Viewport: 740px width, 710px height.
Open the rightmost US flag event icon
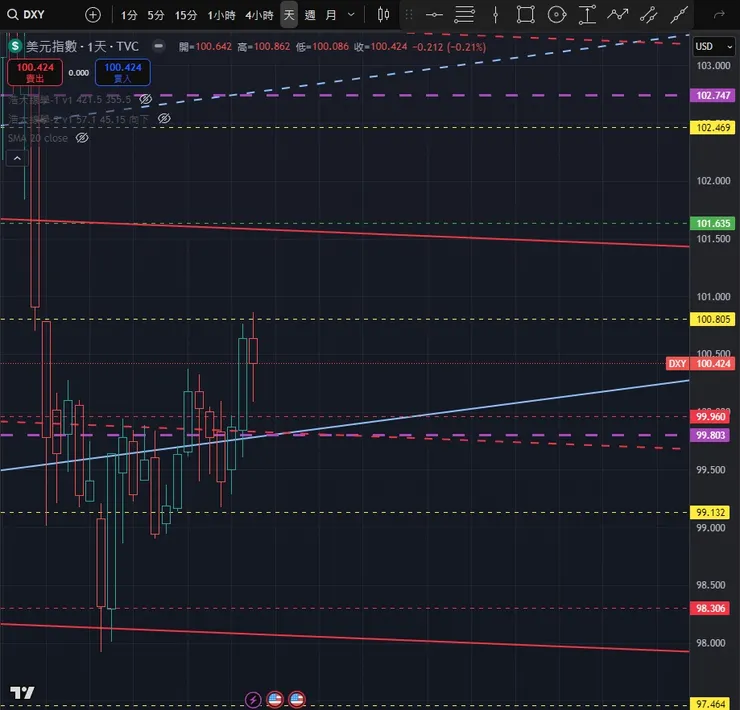[296, 699]
